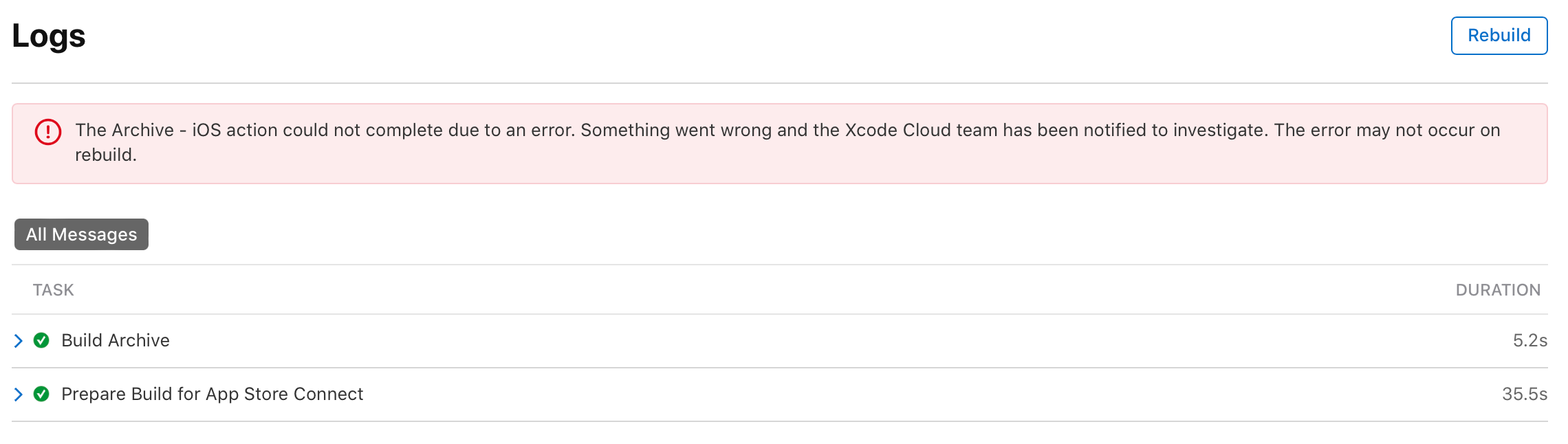Click the DURATION column header
Screen dimensions: 1568x444
(1497, 290)
